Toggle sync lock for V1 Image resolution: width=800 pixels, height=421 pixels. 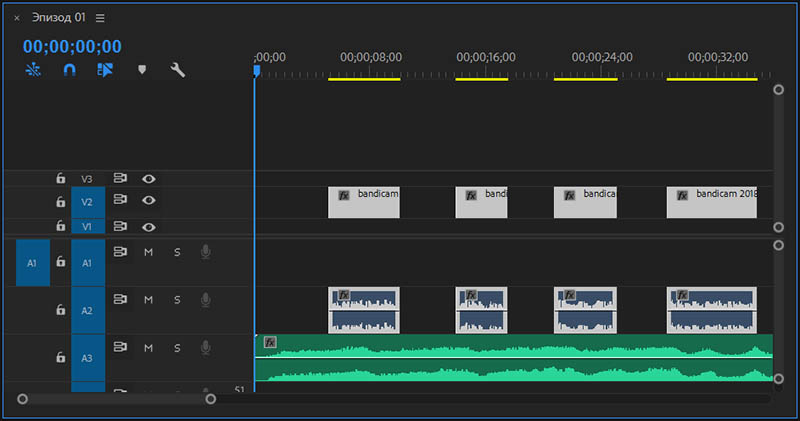120,226
